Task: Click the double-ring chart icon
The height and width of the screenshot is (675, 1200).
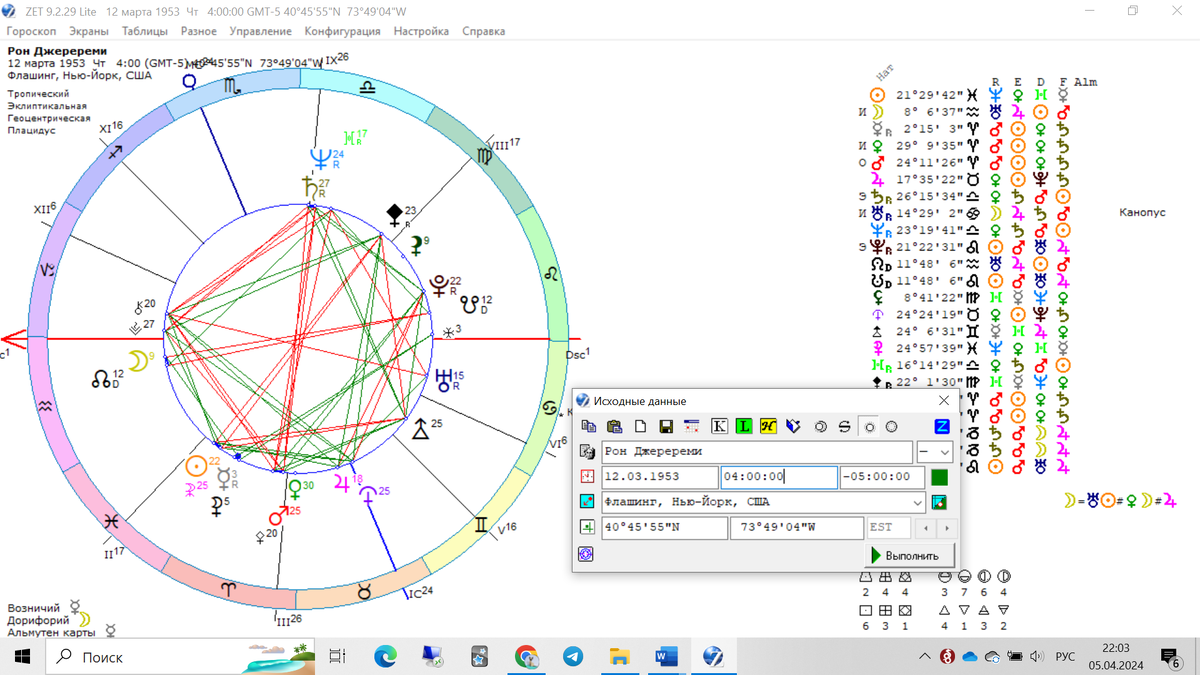Action: (x=820, y=426)
